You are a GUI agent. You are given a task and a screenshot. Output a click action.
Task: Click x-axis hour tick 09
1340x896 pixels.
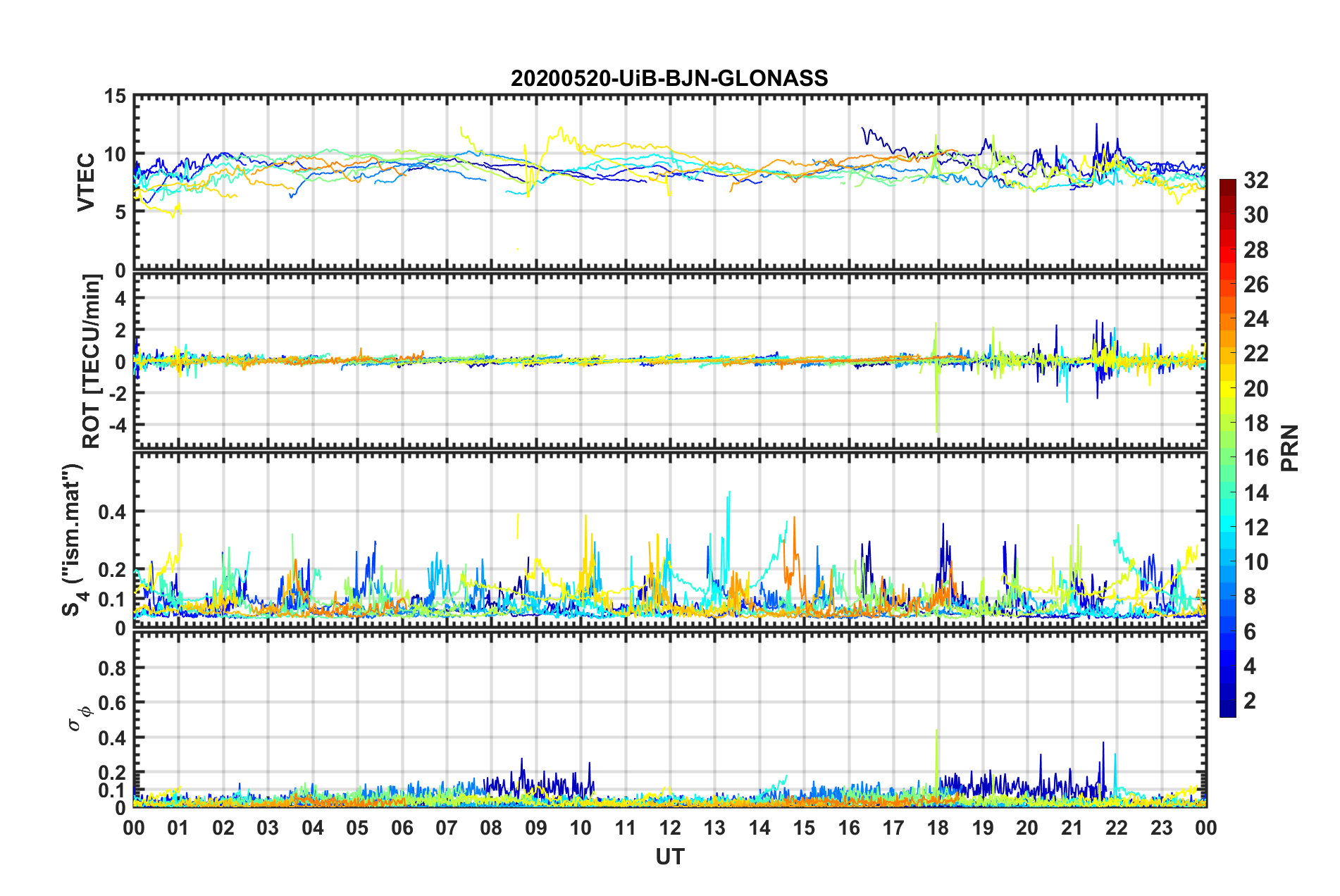pos(535,828)
